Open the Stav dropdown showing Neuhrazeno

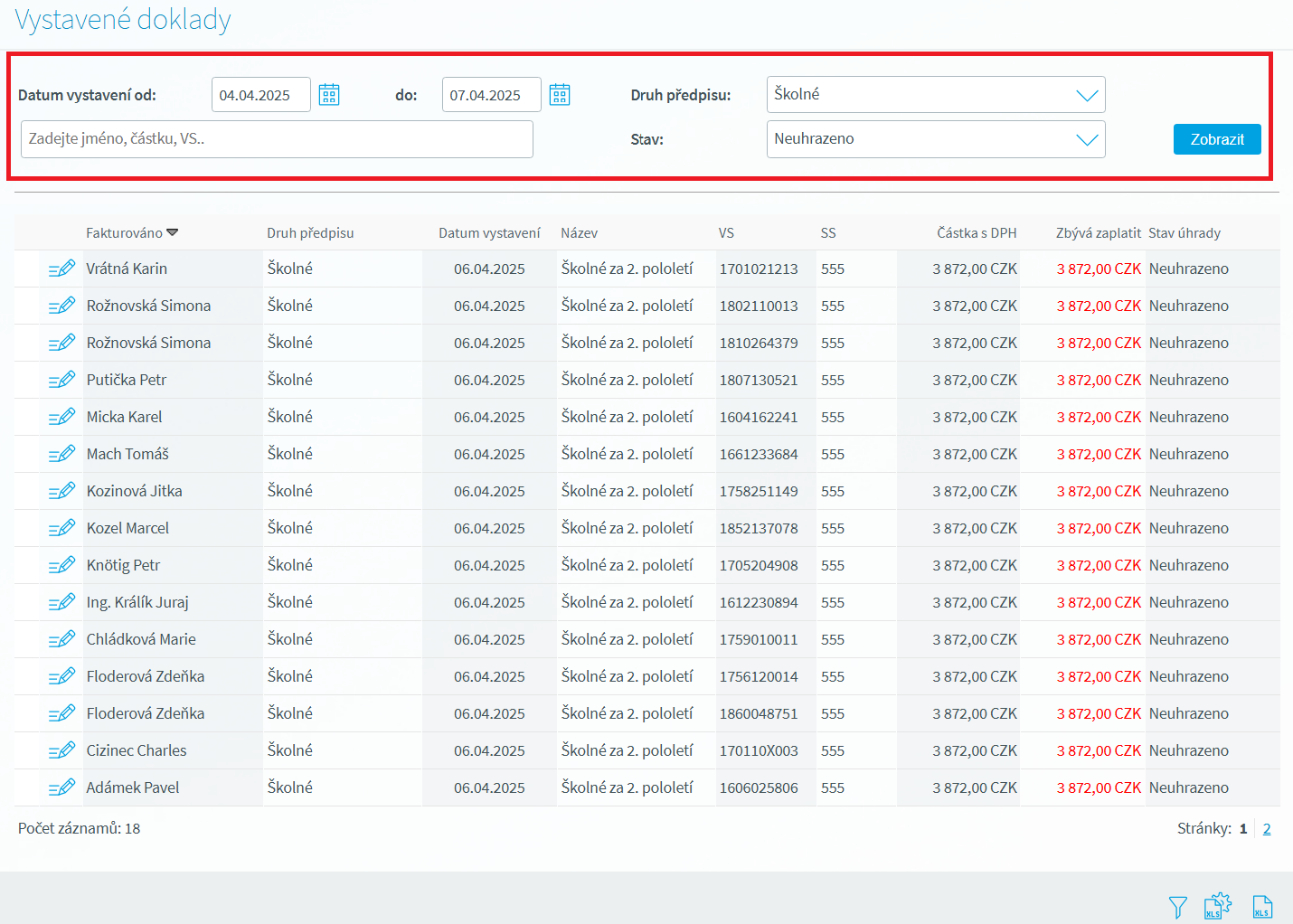coord(936,139)
